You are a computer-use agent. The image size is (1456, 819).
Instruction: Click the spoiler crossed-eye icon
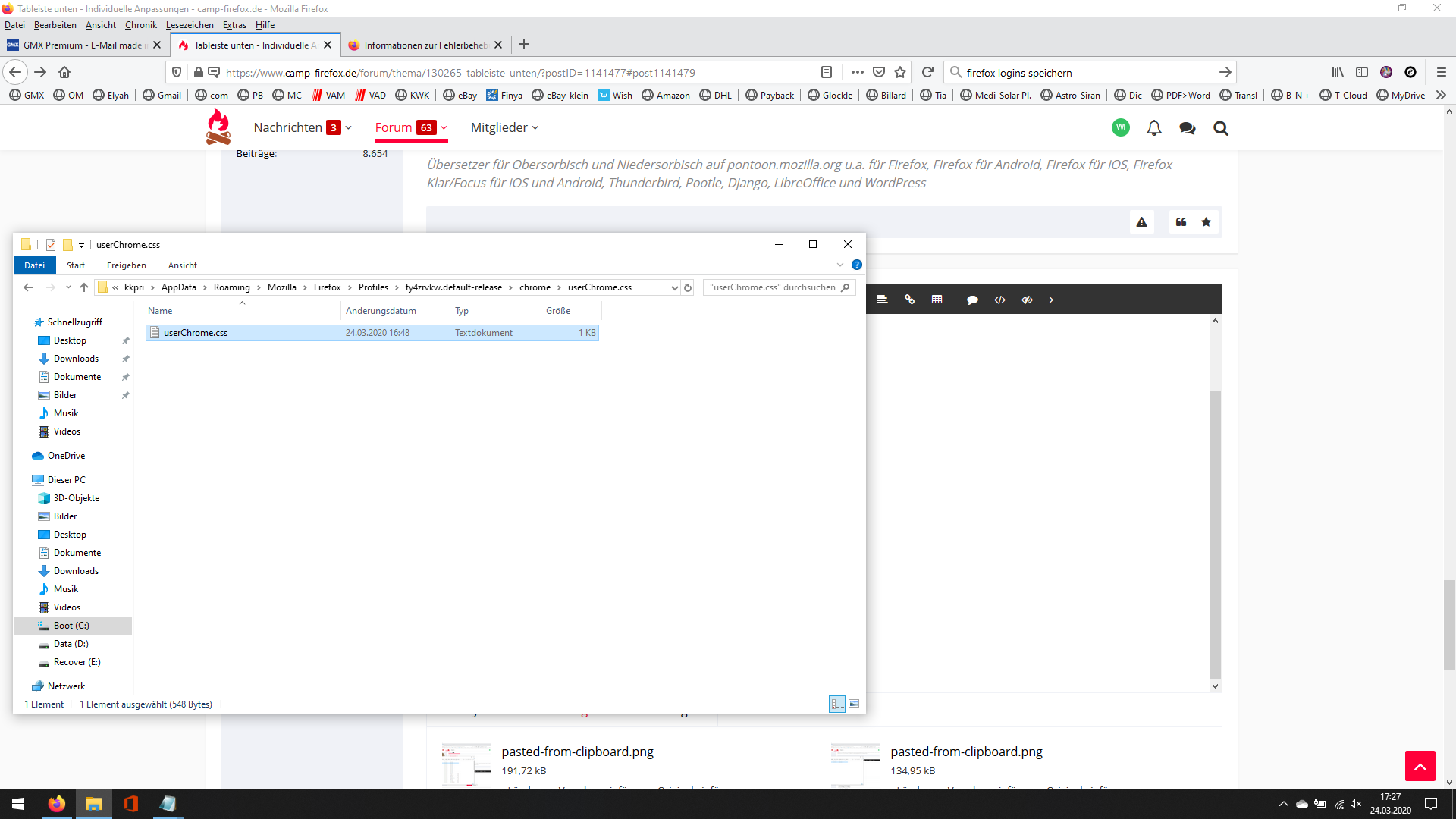[x=1027, y=300]
